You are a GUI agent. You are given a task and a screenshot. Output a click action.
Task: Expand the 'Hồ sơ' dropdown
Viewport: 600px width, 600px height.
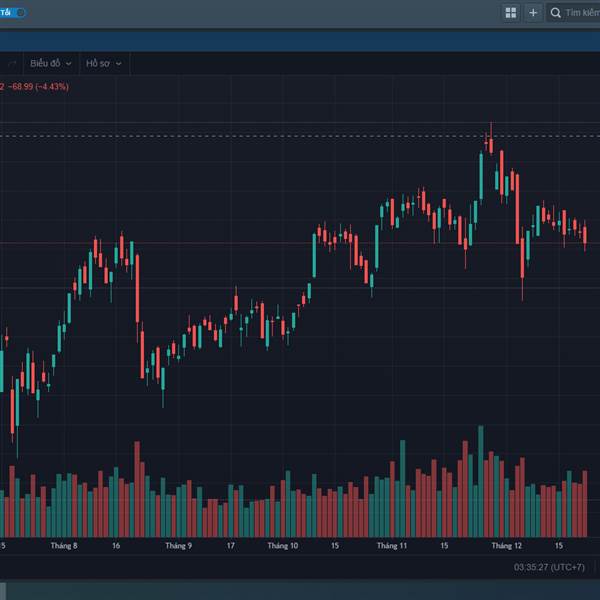pyautogui.click(x=104, y=64)
